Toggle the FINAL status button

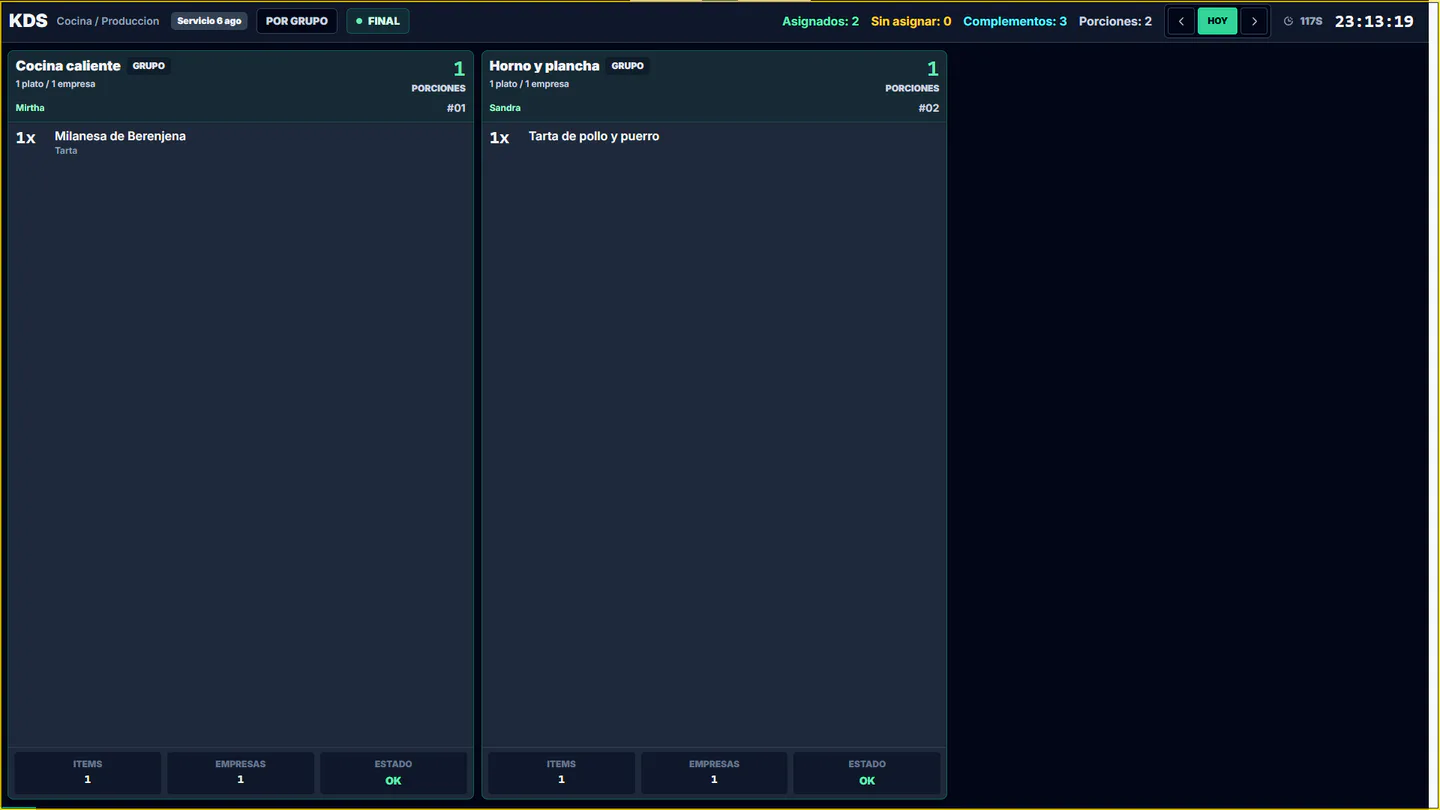click(378, 21)
